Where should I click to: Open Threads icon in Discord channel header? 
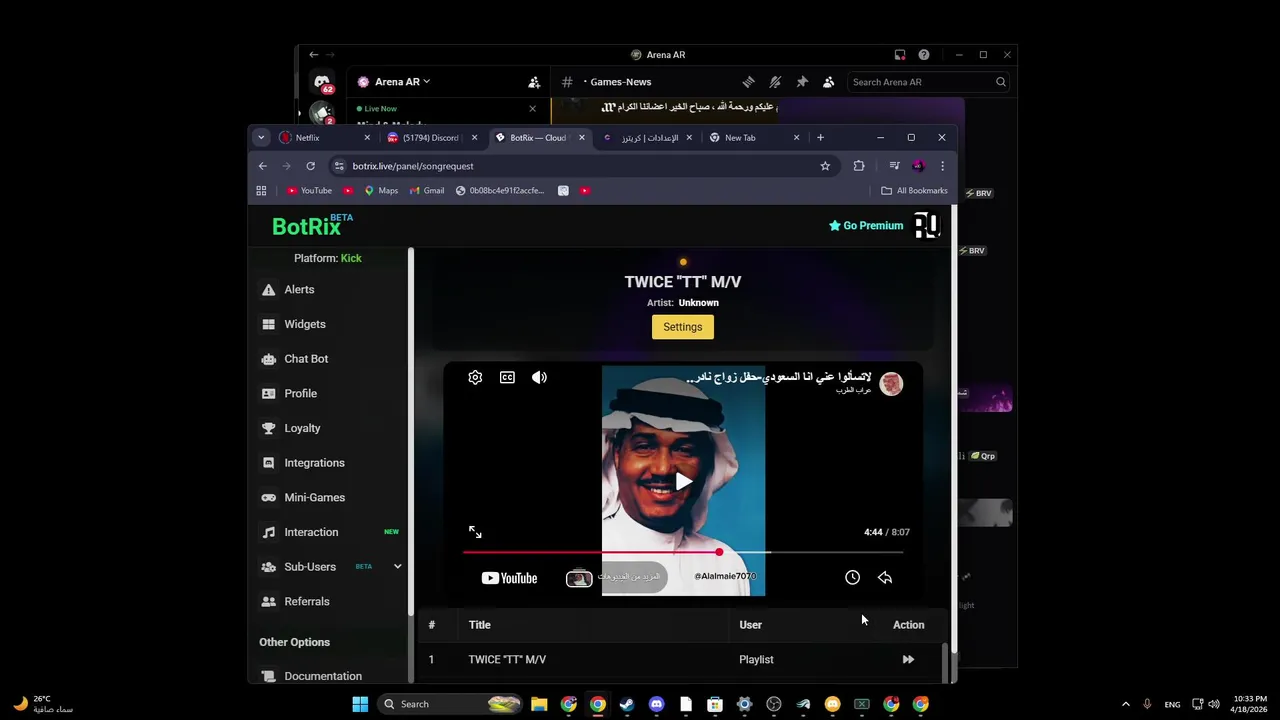(x=748, y=82)
